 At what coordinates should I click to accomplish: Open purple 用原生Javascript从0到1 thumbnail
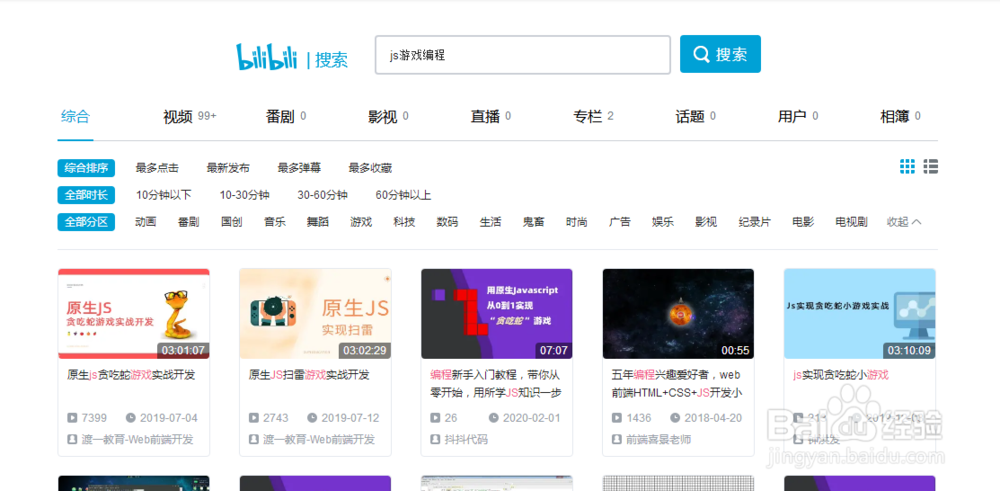[497, 314]
